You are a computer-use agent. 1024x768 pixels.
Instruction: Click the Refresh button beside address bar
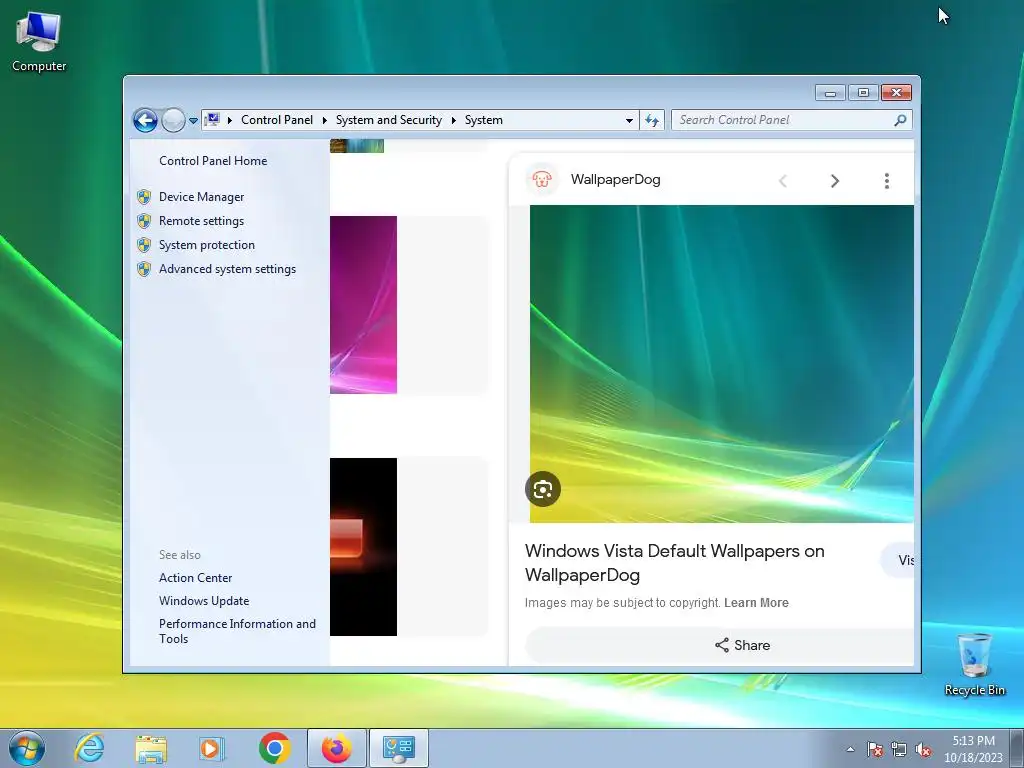[652, 120]
